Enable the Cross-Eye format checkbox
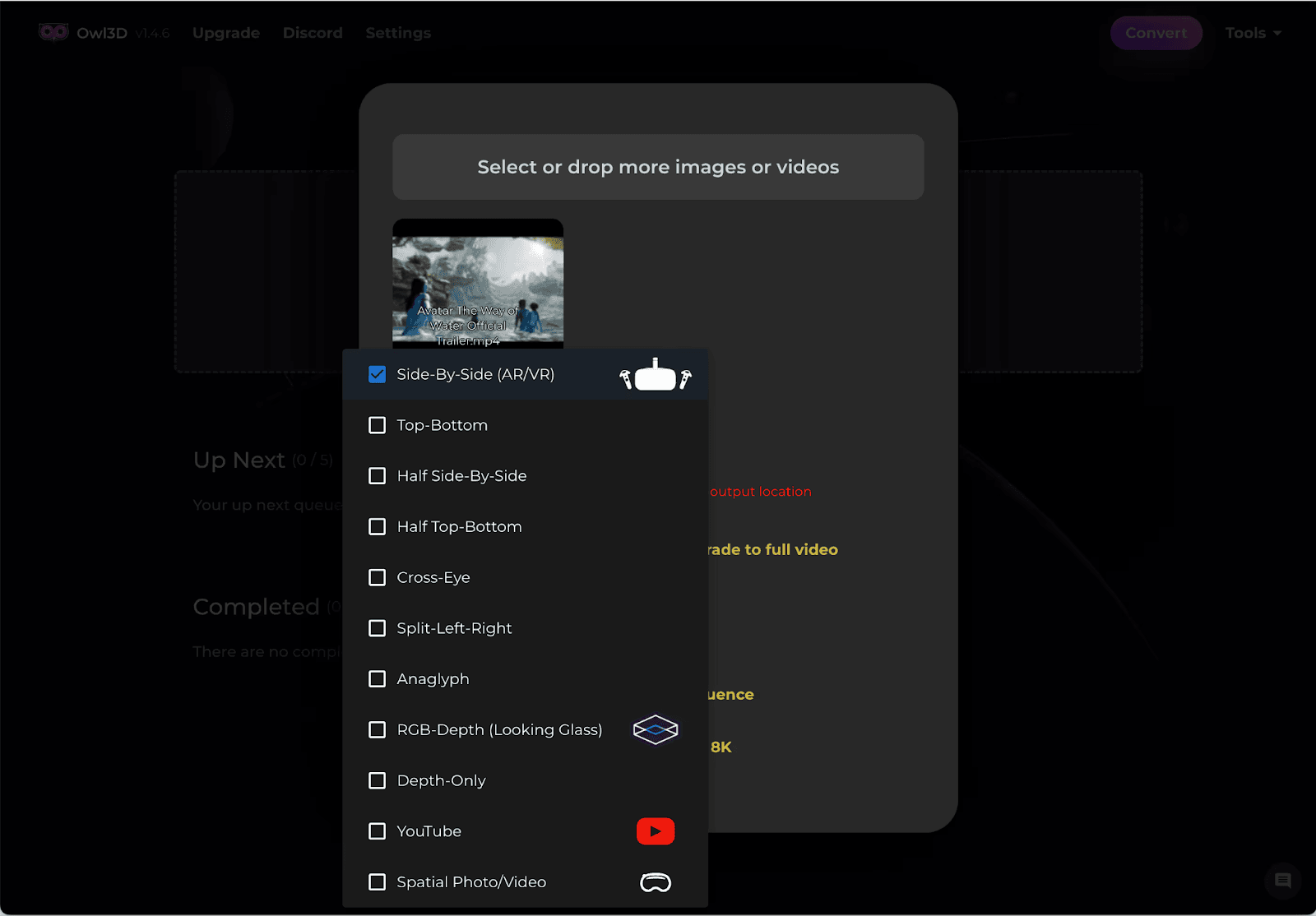Screen dimensions: 1316x916 (x=378, y=577)
